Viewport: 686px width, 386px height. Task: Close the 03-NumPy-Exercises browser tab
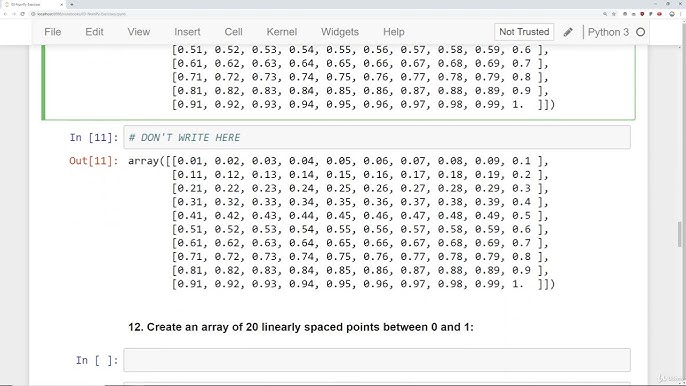[x=62, y=4]
